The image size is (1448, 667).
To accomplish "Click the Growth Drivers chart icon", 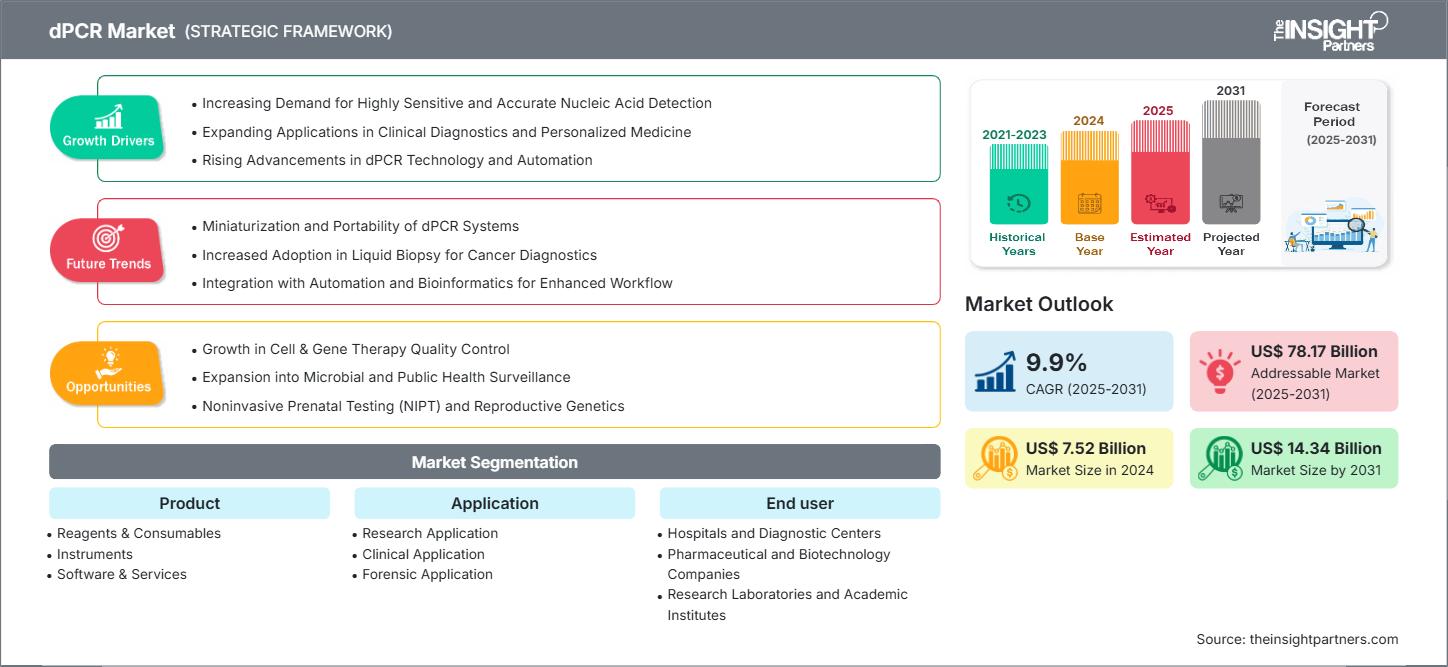I will tap(107, 118).
